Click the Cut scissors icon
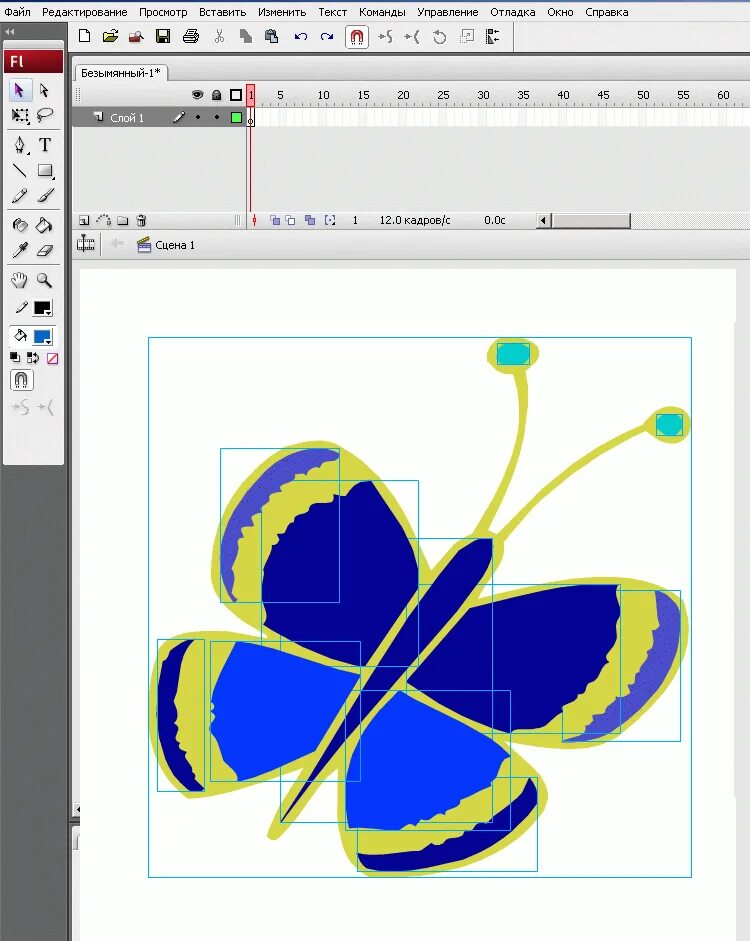This screenshot has height=941, width=750. [219, 37]
